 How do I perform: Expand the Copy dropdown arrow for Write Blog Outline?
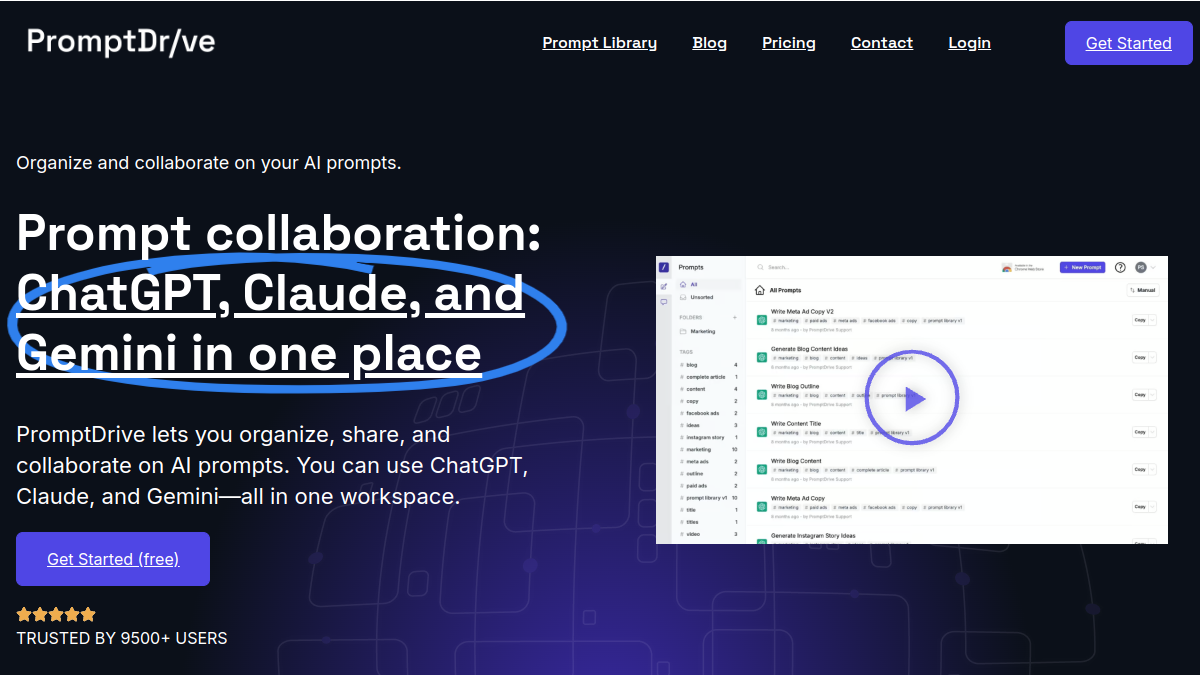pyautogui.click(x=1153, y=394)
